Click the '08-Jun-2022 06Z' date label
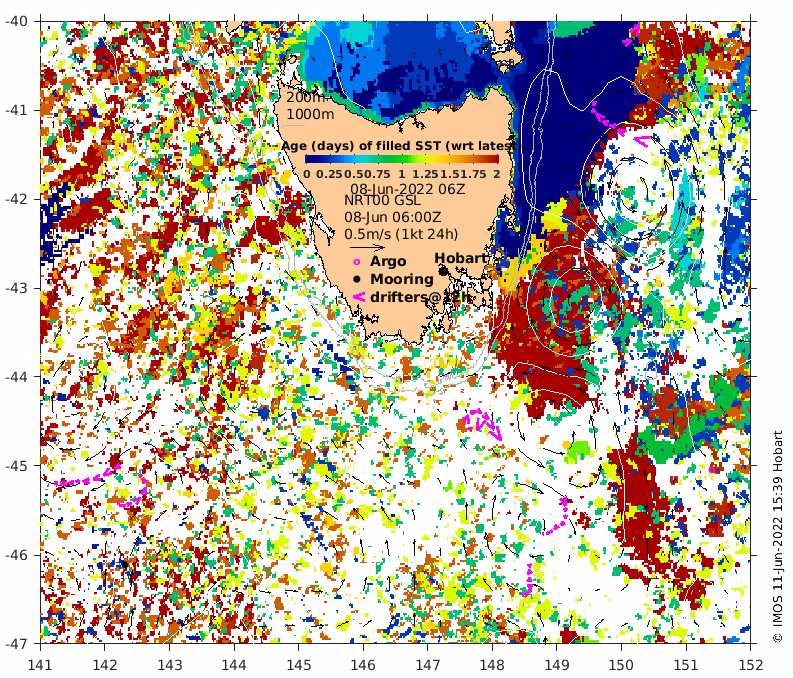Image resolution: width=793 pixels, height=678 pixels. click(x=400, y=187)
